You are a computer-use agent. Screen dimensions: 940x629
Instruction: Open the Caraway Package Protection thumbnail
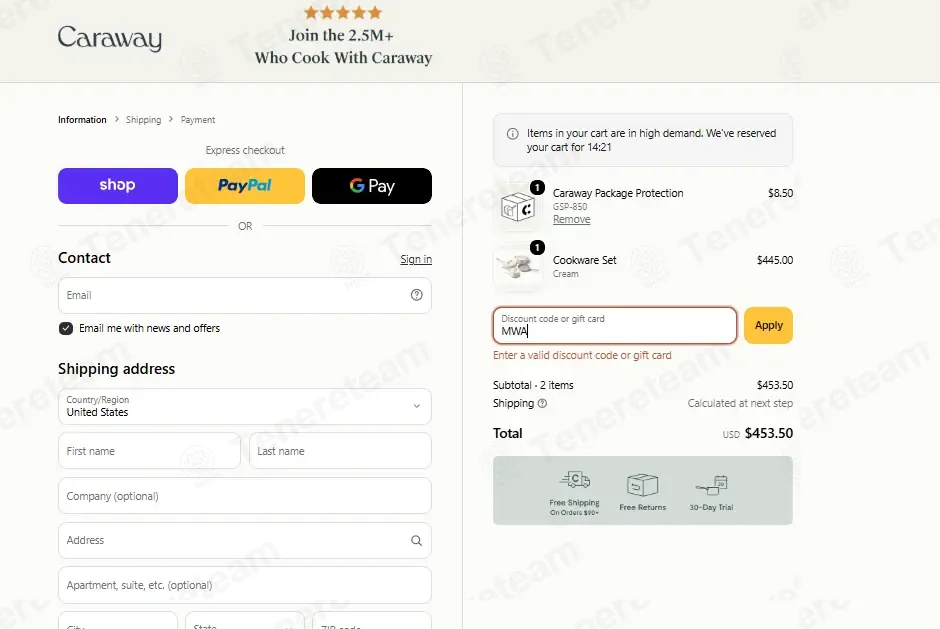pos(517,207)
